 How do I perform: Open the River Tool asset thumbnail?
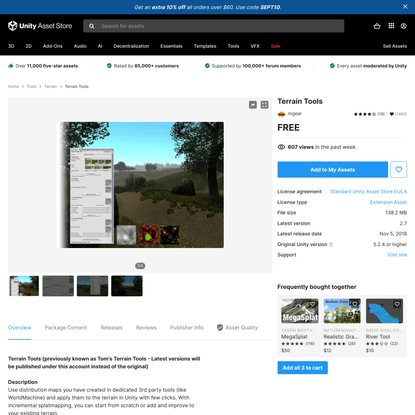[x=384, y=311]
